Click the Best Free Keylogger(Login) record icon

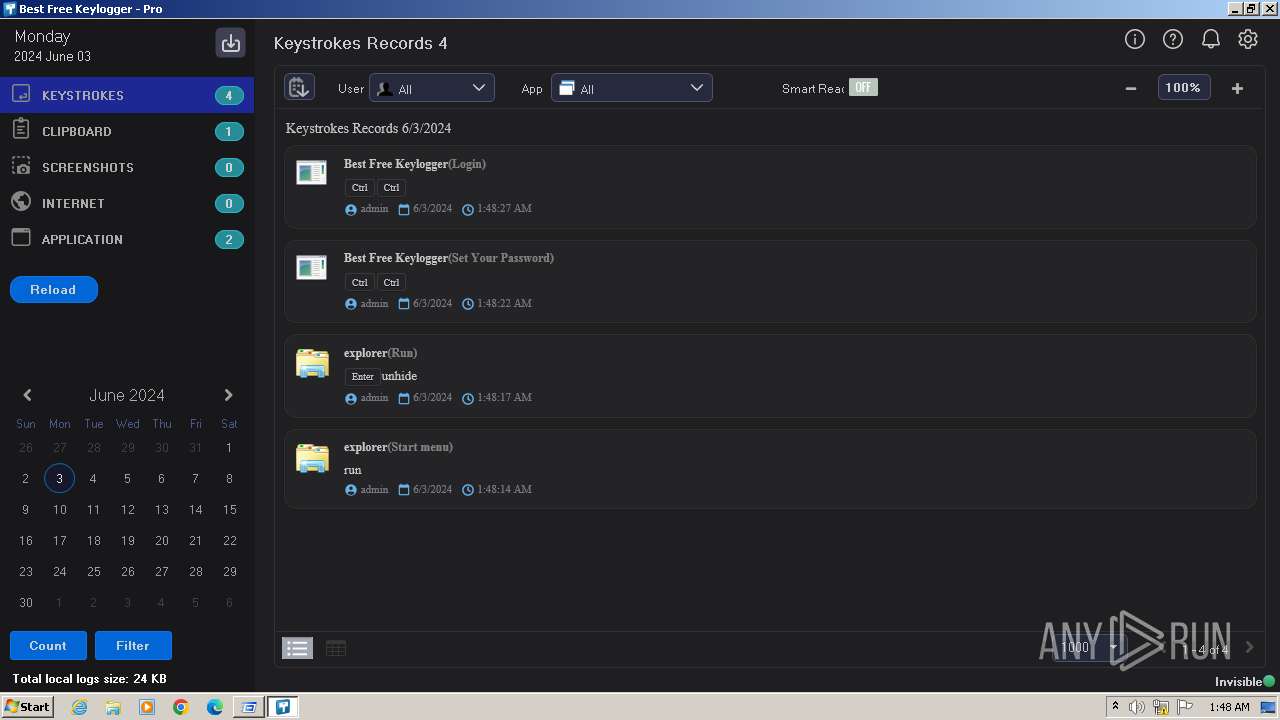[x=312, y=173]
